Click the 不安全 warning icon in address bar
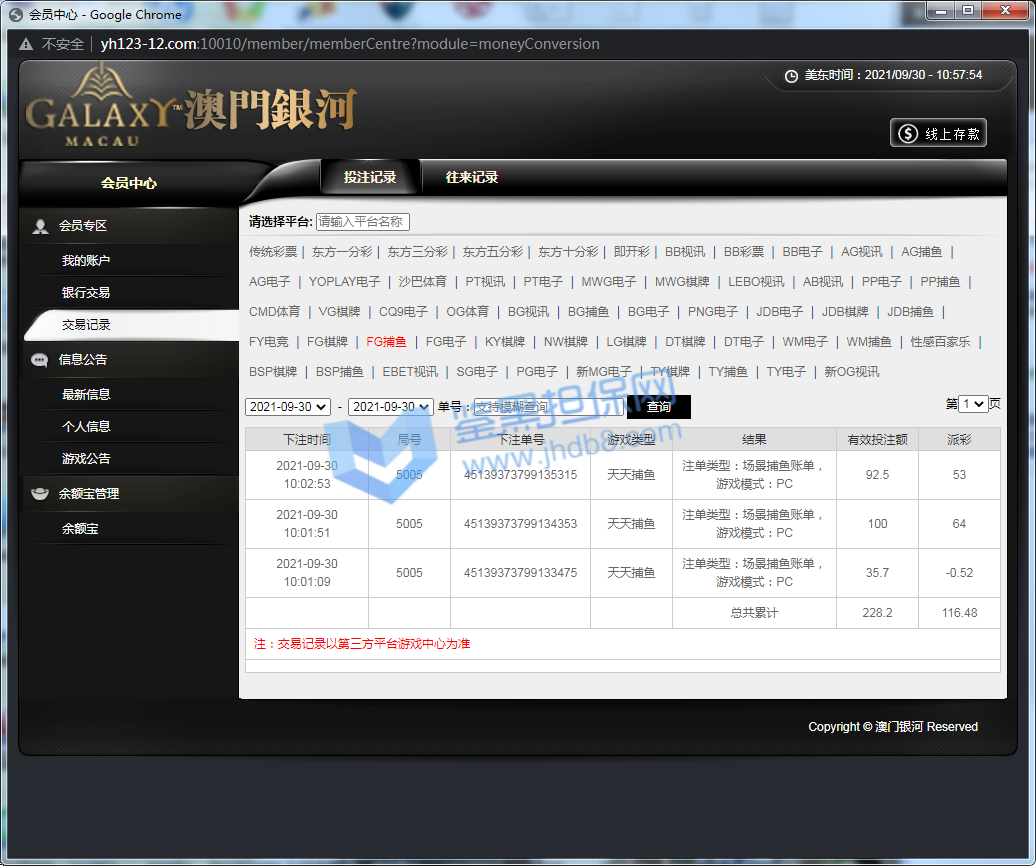This screenshot has width=1036, height=866. 26,44
